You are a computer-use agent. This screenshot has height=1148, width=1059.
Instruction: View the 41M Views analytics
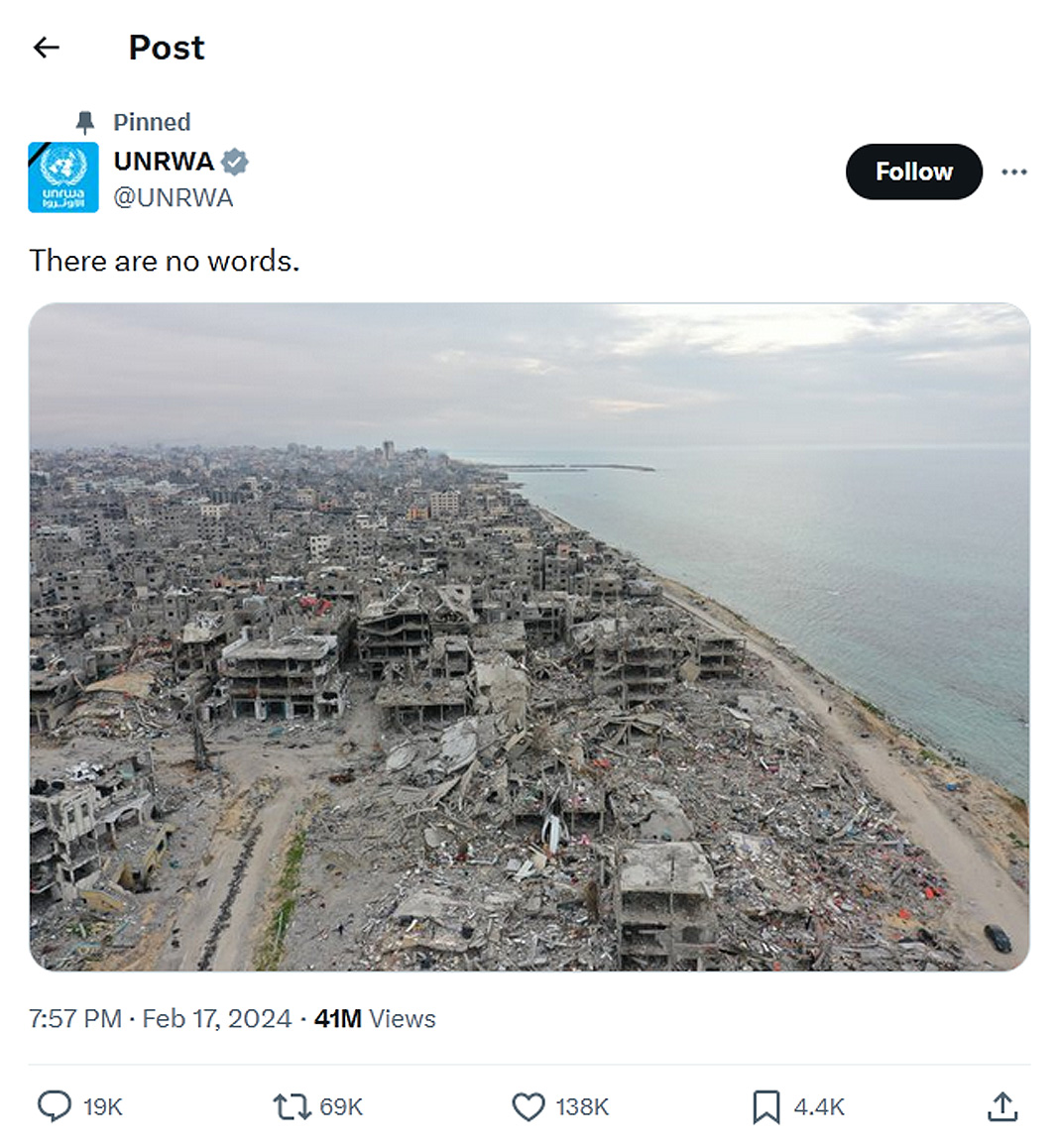pos(375,1019)
